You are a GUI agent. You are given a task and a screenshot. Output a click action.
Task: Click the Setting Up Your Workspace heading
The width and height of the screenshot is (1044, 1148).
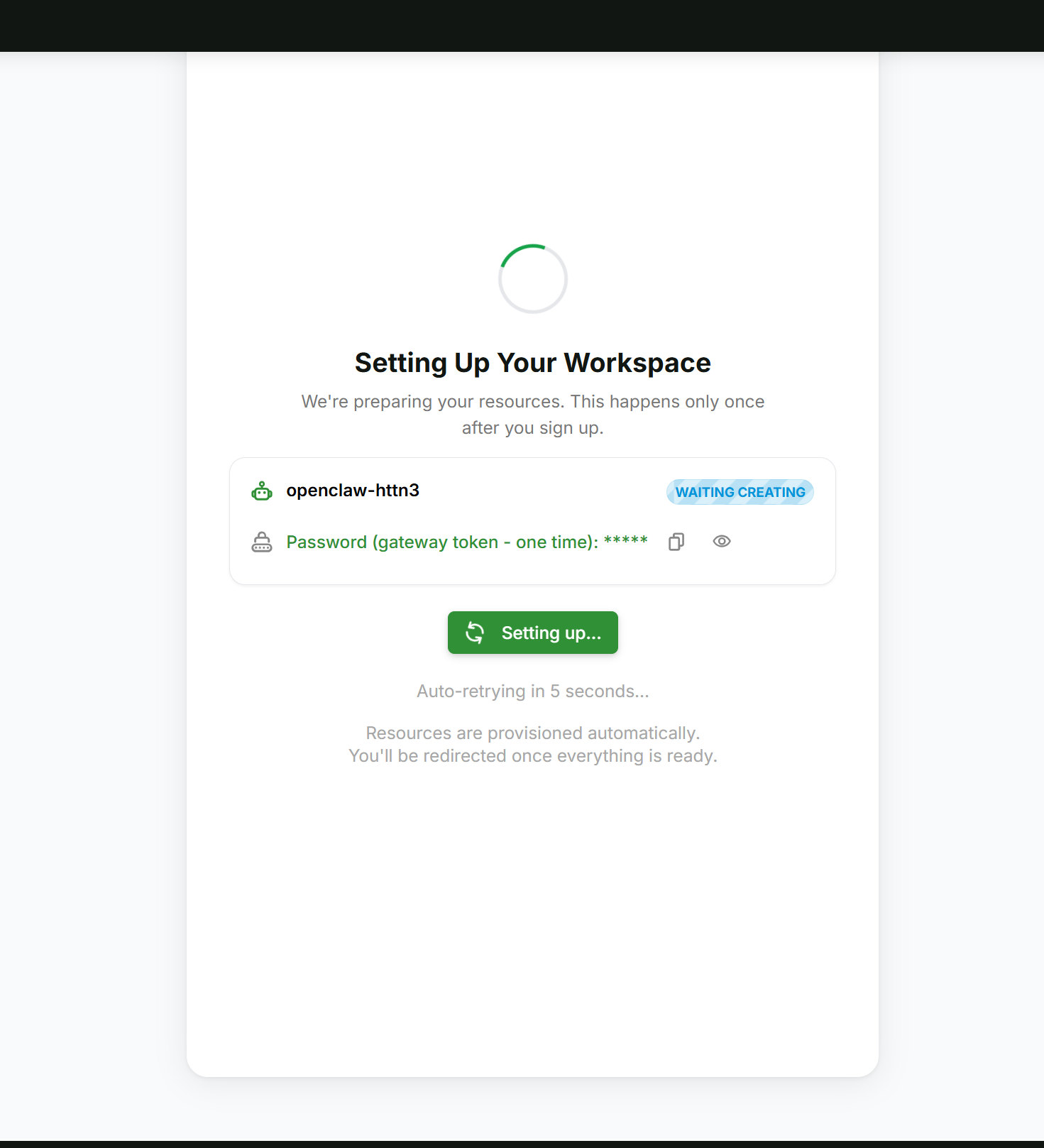click(x=533, y=363)
